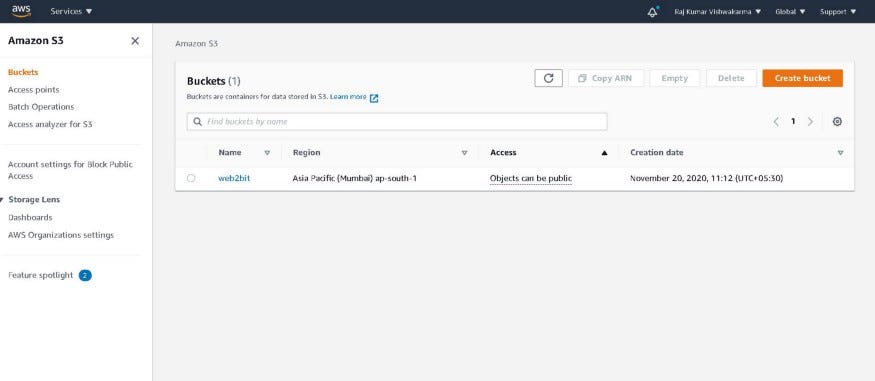Open the web2bit bucket link
Image resolution: width=875 pixels, height=381 pixels.
click(x=234, y=179)
